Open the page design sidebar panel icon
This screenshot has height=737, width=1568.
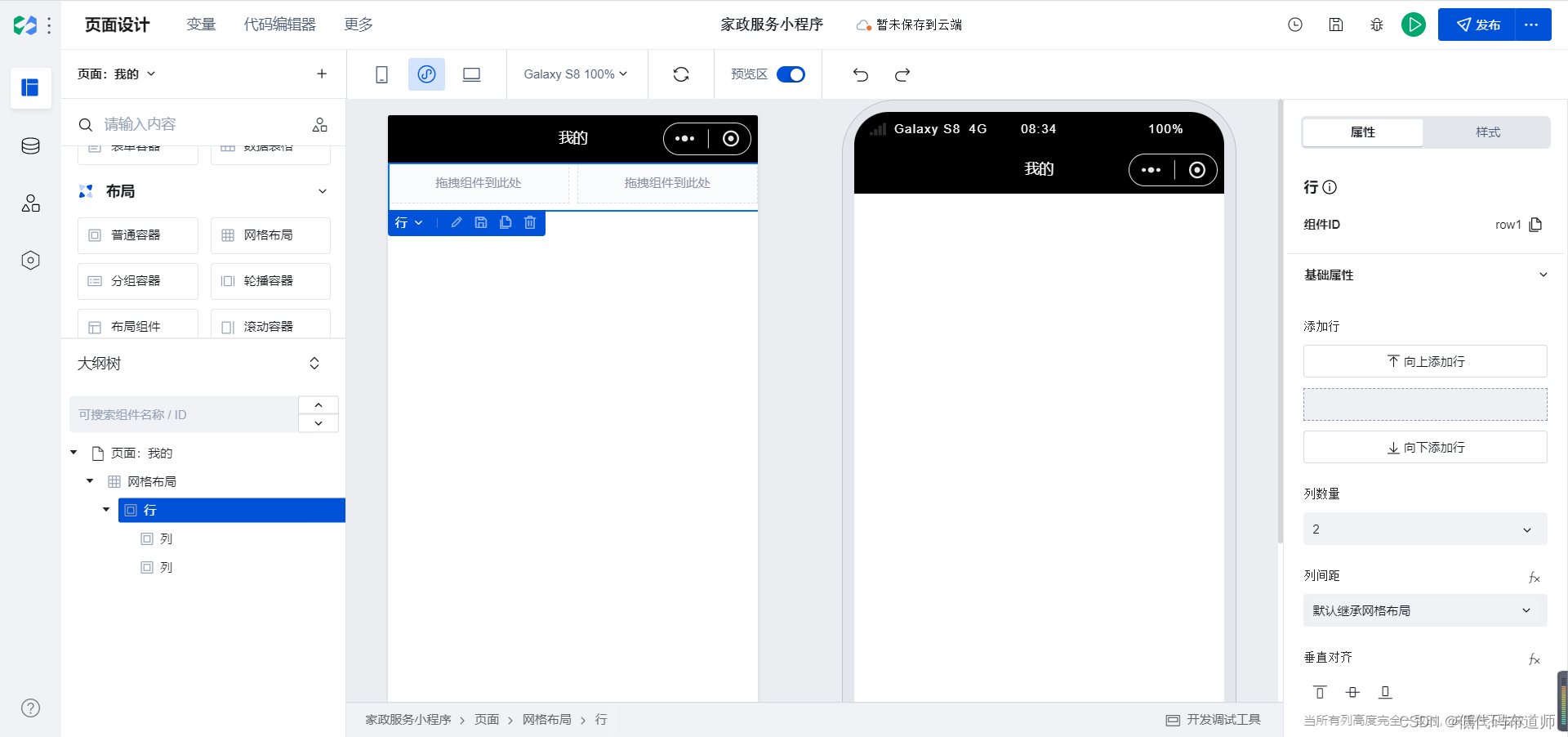(30, 87)
